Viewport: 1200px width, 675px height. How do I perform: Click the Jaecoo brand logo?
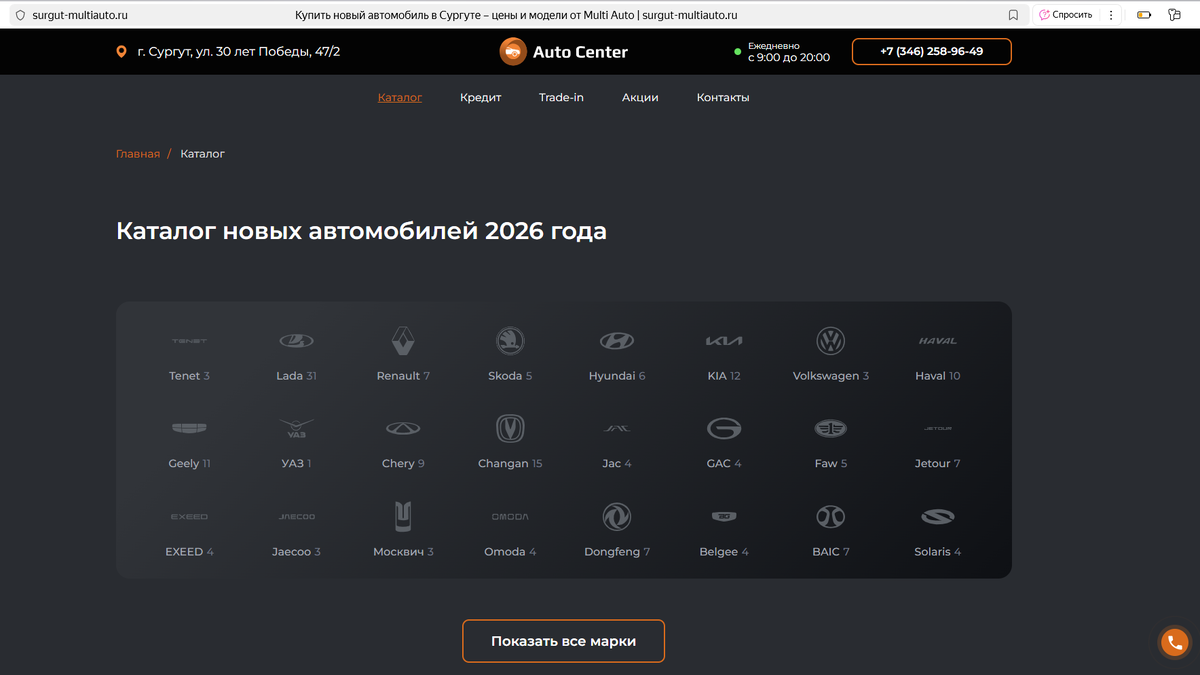[x=296, y=517]
